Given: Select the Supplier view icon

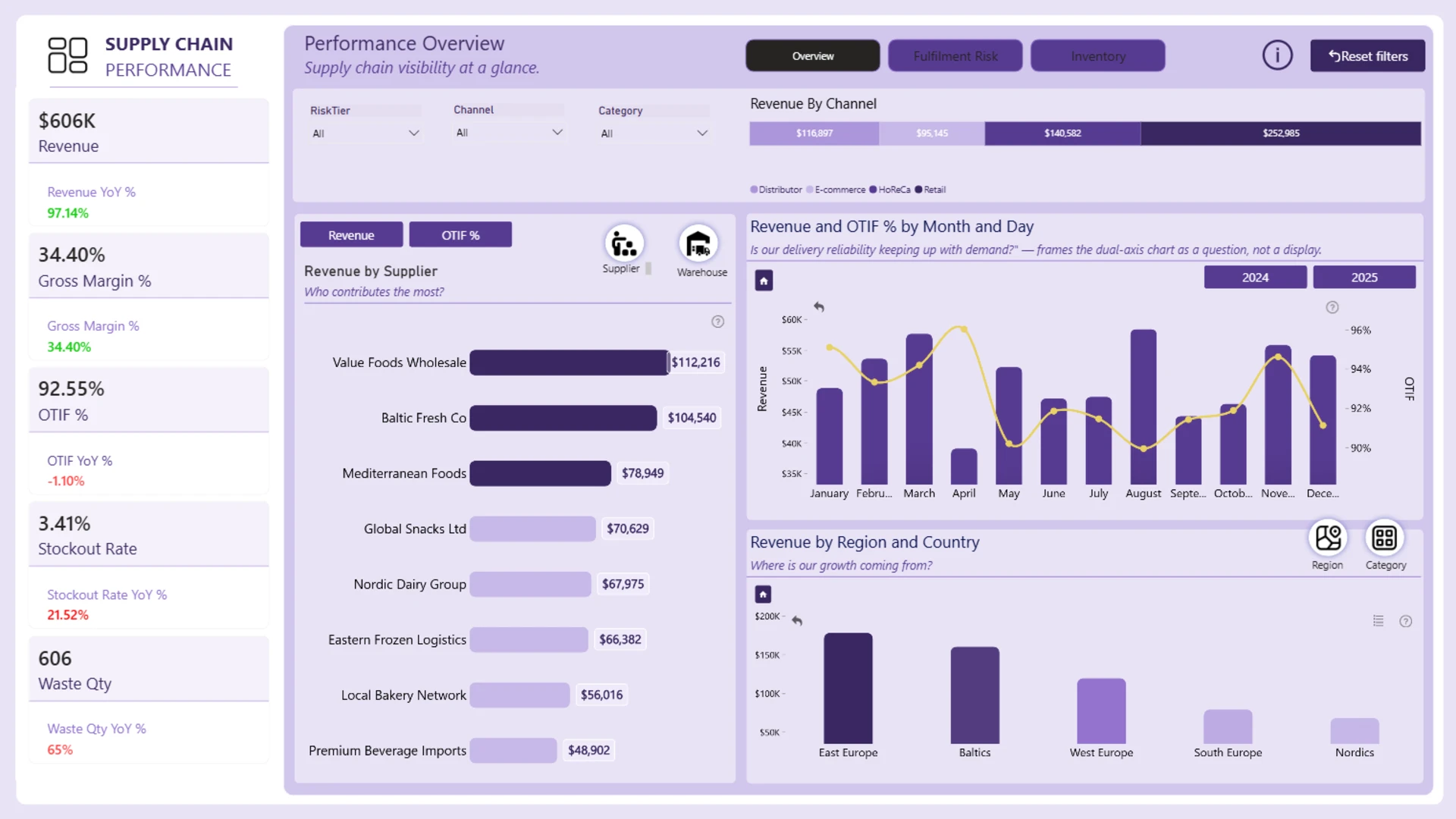Looking at the screenshot, I should click(x=624, y=243).
